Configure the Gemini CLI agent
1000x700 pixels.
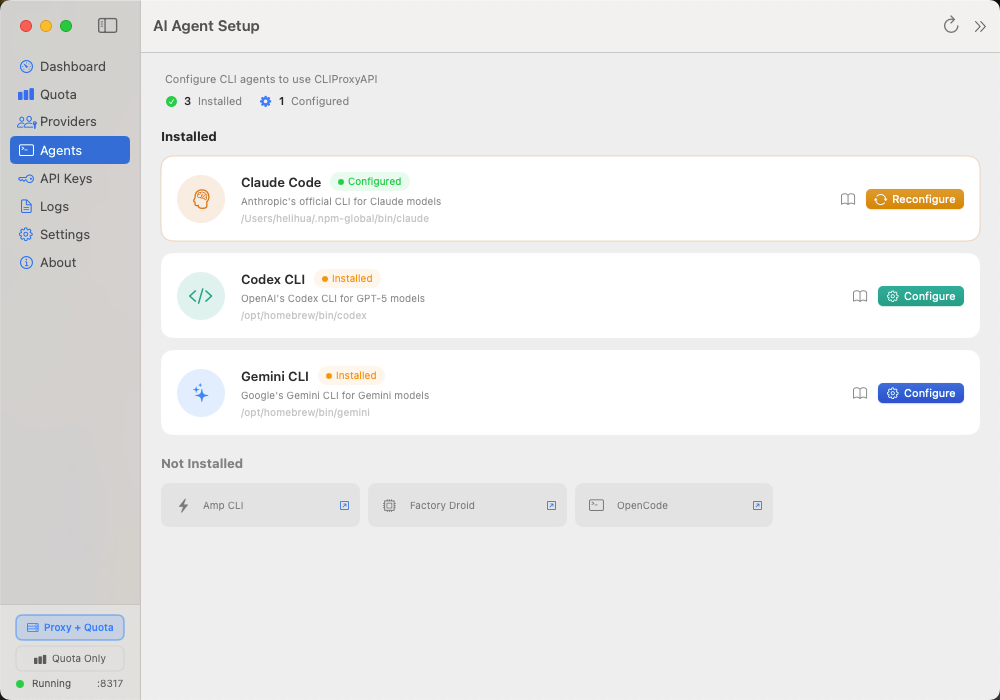click(x=920, y=393)
